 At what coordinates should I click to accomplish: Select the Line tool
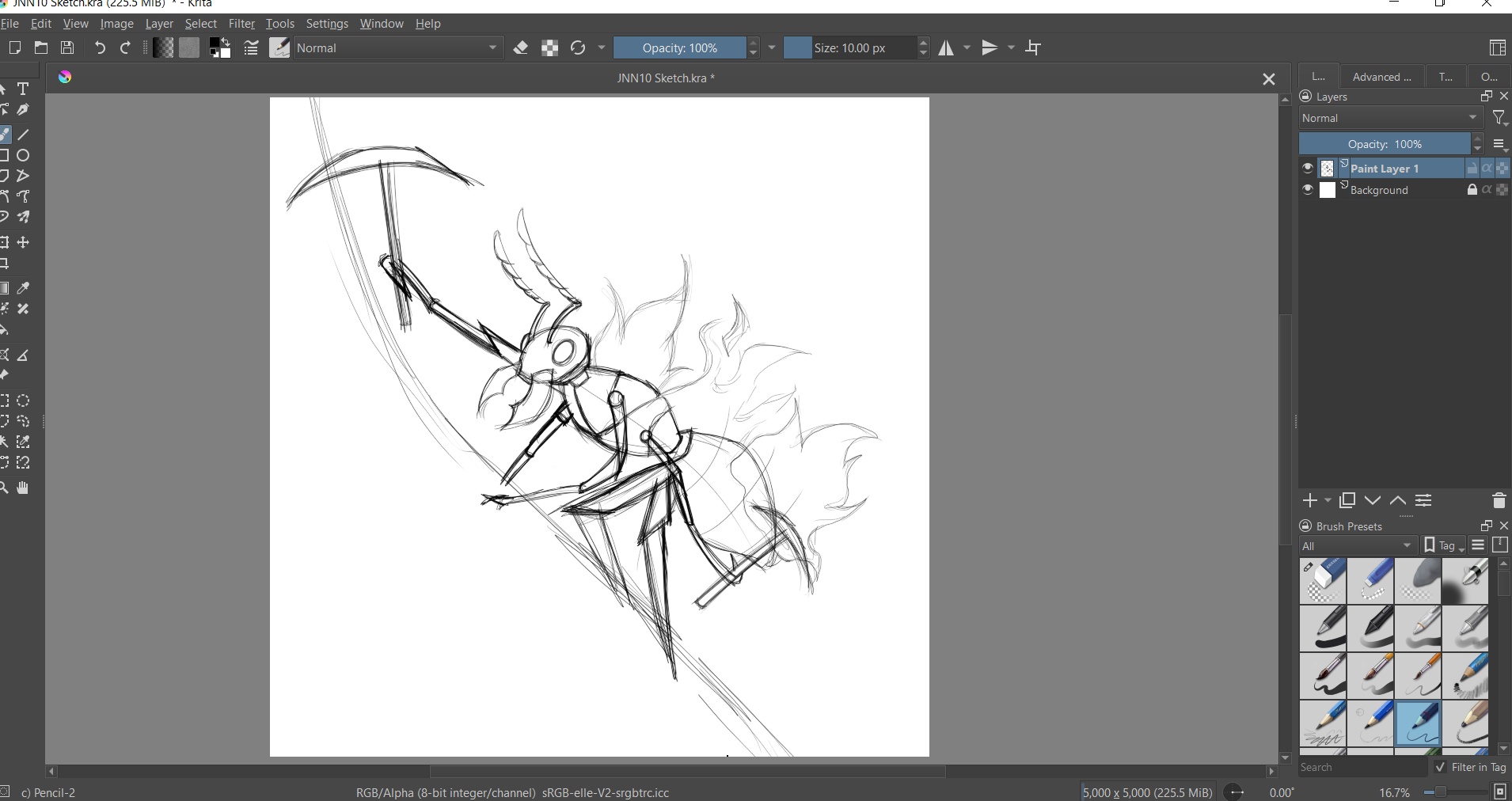point(23,135)
